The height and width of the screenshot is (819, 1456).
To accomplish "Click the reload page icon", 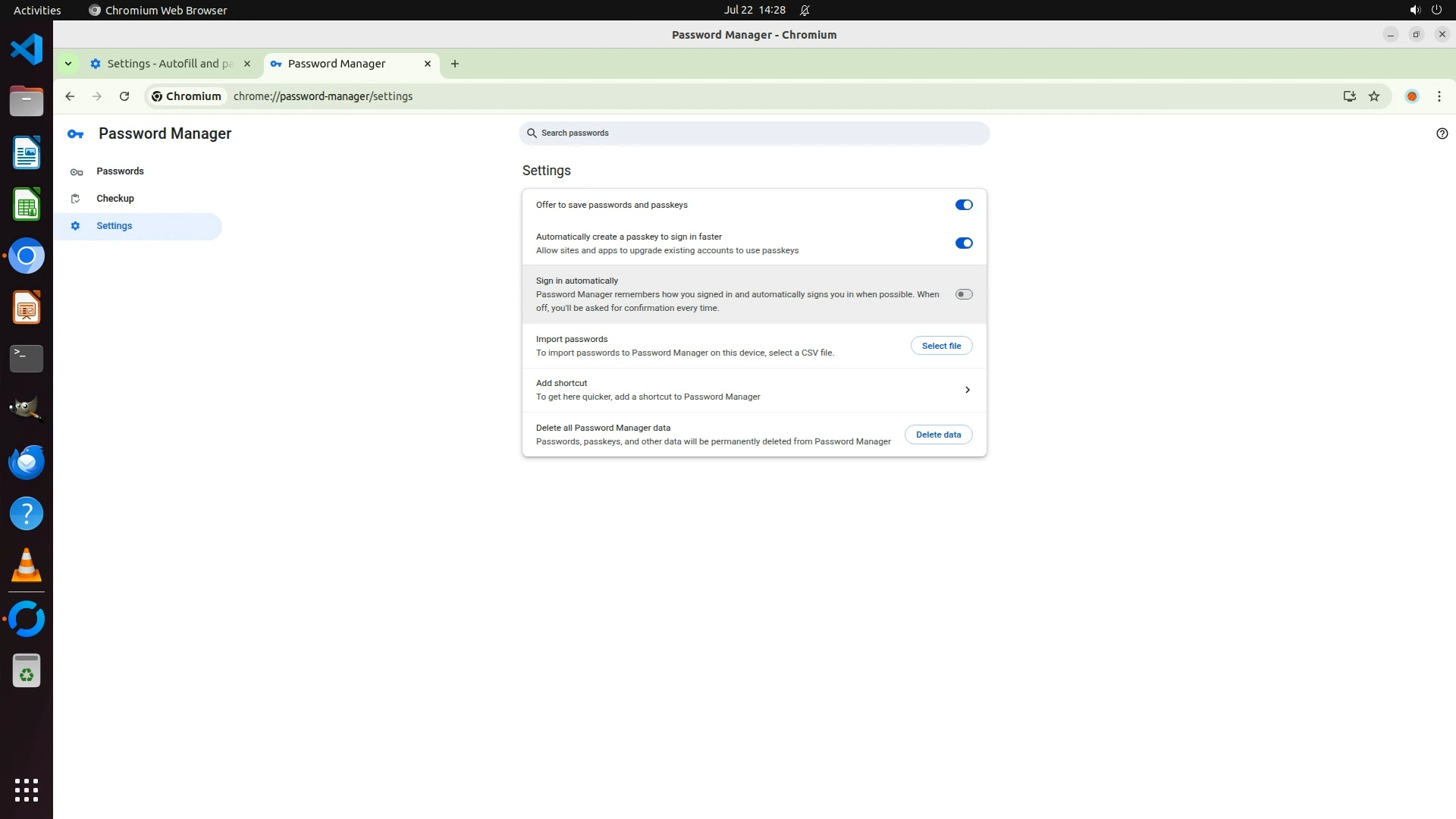I will 124,96.
